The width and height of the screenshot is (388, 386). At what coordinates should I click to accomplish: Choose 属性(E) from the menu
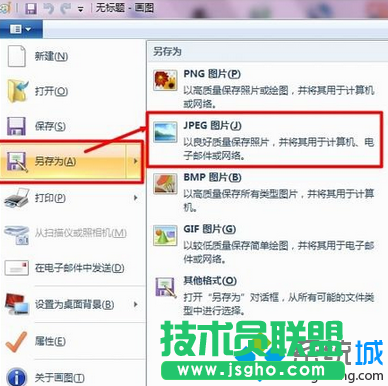[50, 341]
